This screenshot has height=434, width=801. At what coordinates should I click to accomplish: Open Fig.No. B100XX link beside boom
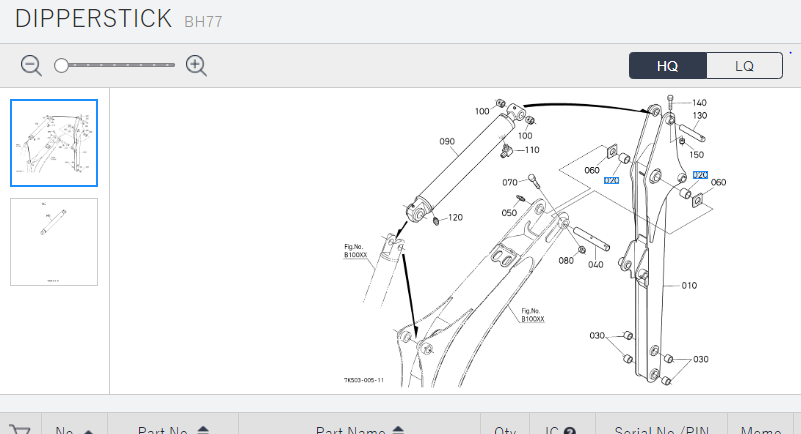[x=533, y=314]
